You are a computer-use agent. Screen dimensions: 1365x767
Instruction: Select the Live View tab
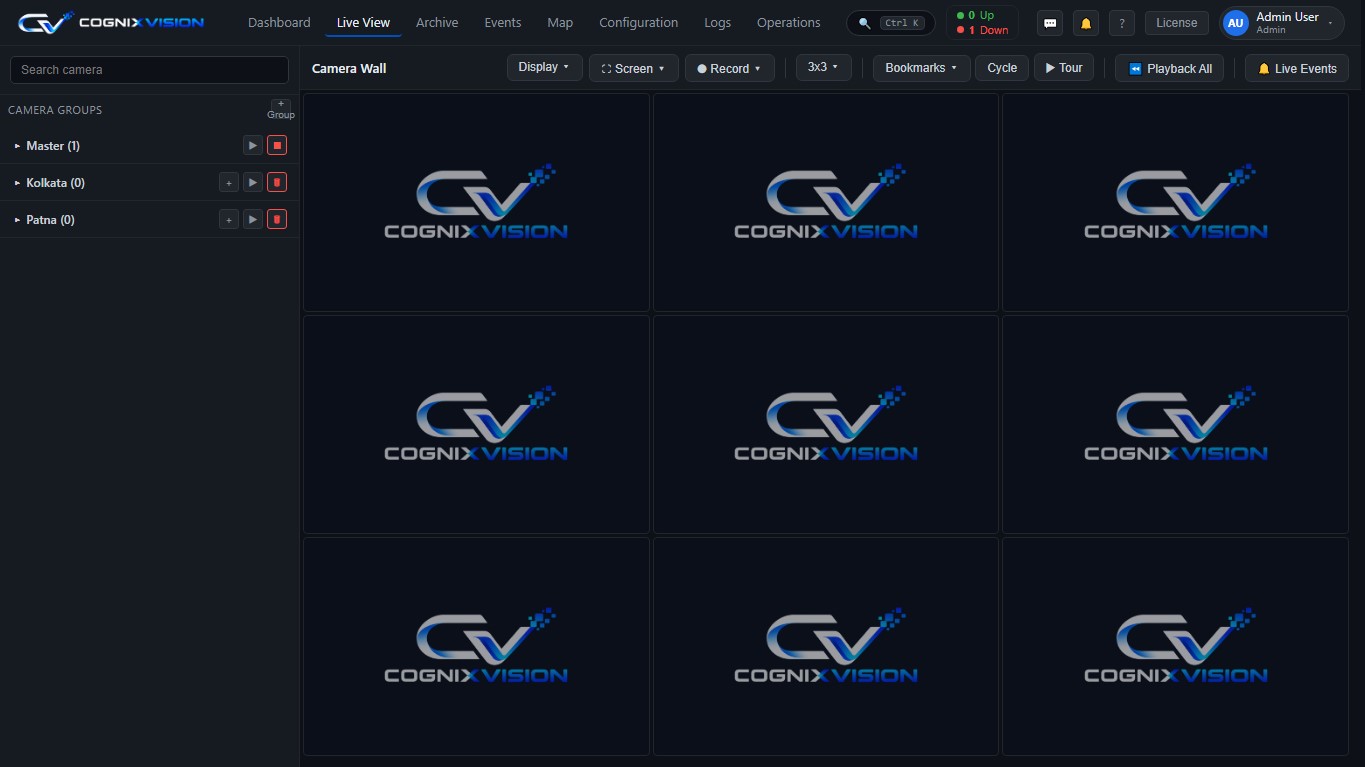click(363, 22)
